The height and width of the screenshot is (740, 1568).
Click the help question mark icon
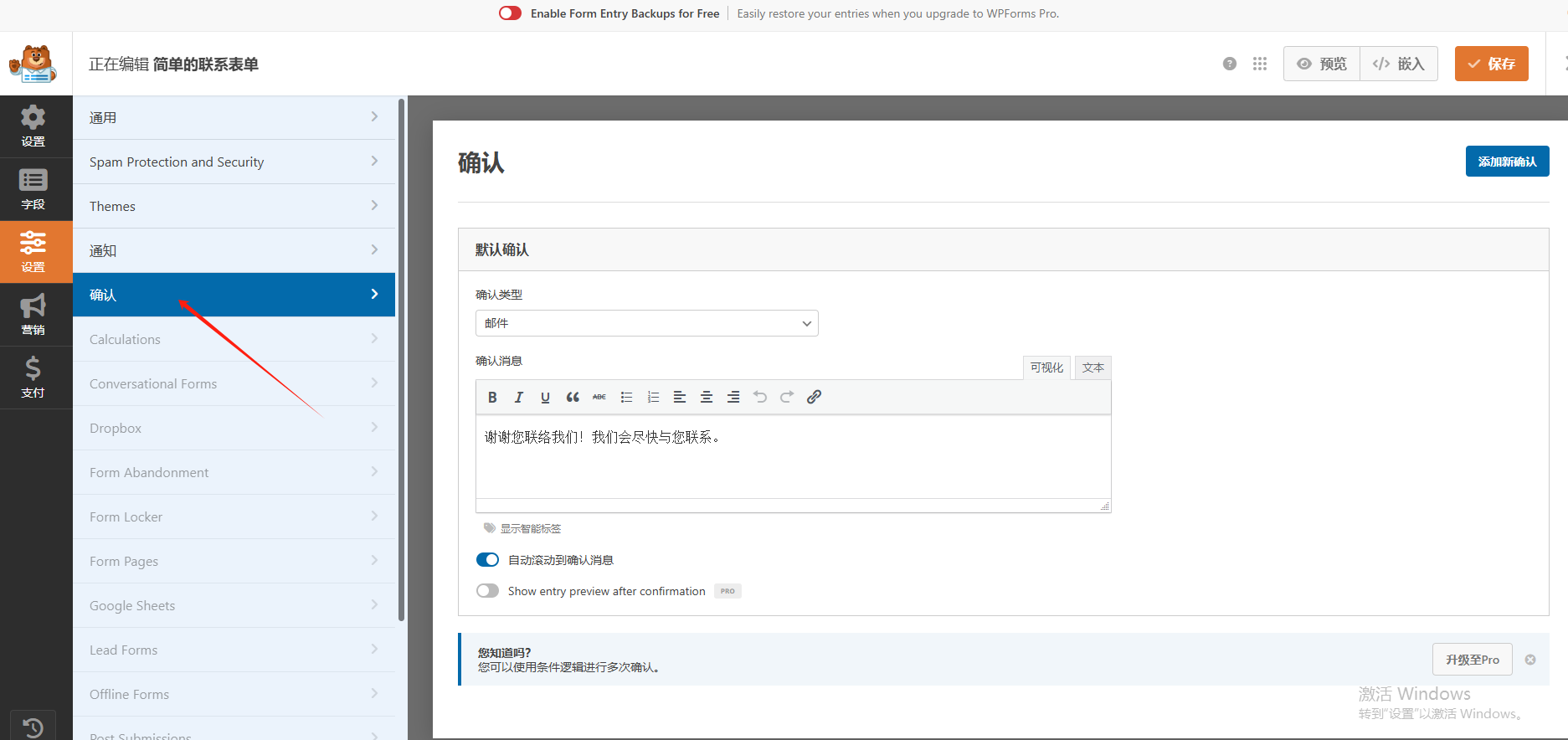(1230, 64)
